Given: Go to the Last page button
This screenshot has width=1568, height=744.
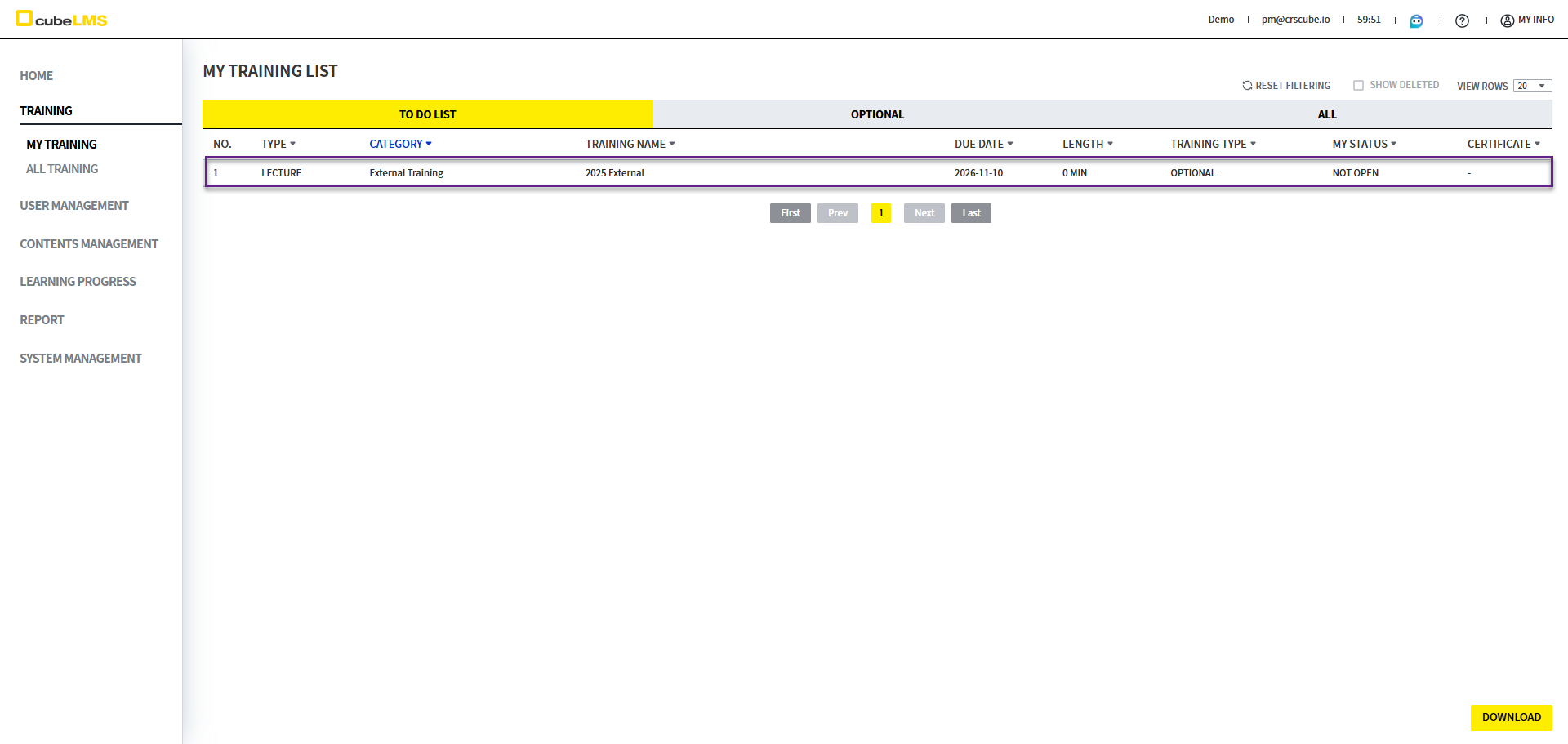Looking at the screenshot, I should [x=970, y=213].
